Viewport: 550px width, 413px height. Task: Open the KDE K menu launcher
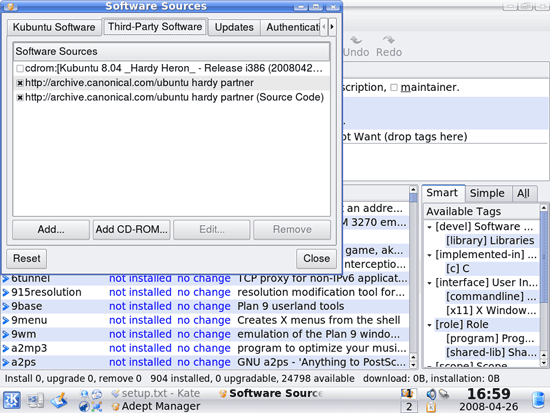(x=12, y=400)
